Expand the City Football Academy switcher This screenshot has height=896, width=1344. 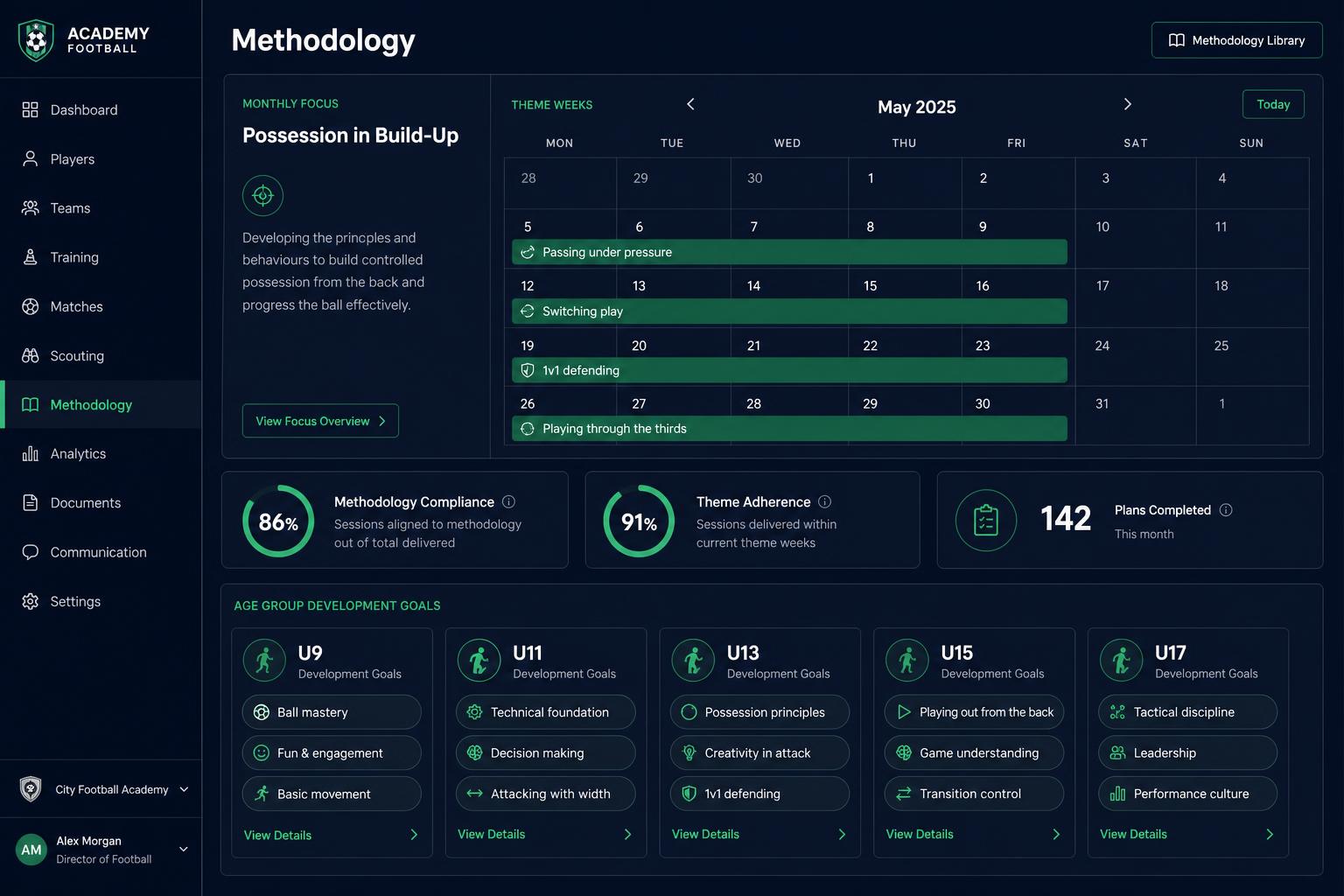pyautogui.click(x=184, y=789)
